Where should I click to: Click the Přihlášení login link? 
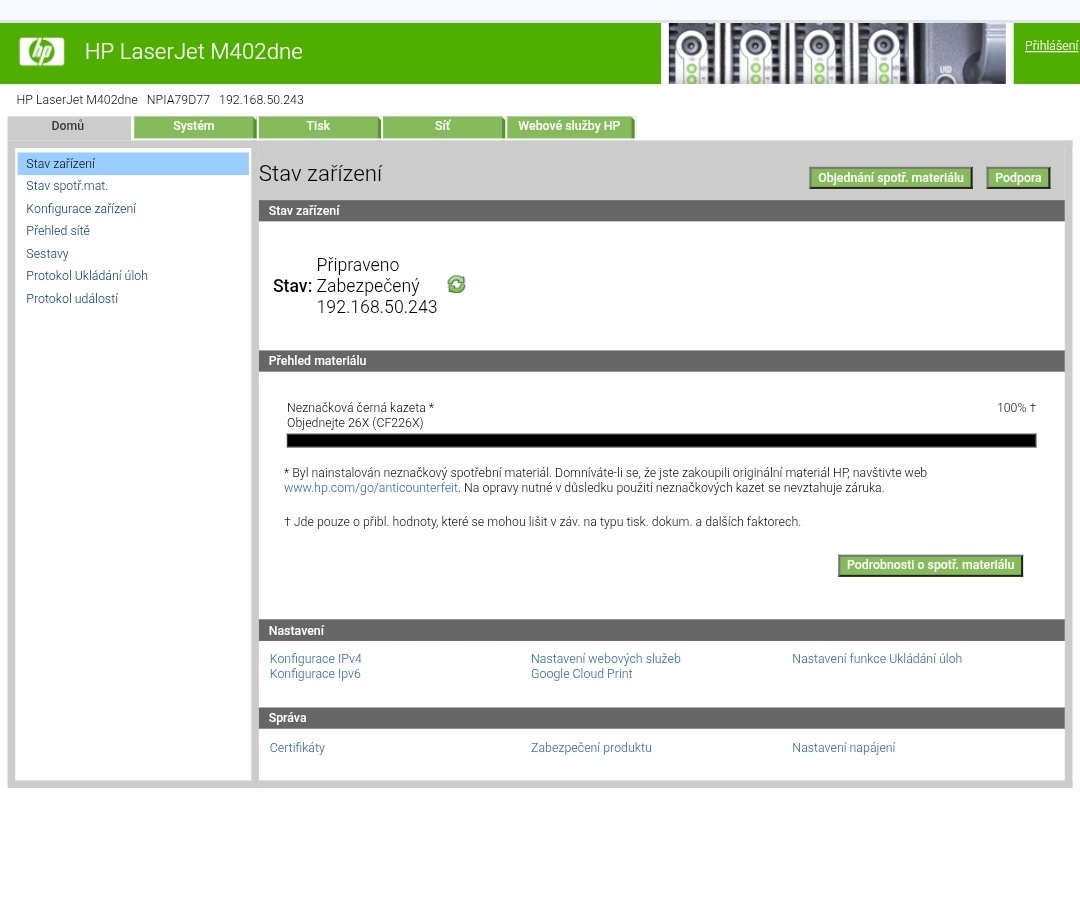[x=1051, y=46]
